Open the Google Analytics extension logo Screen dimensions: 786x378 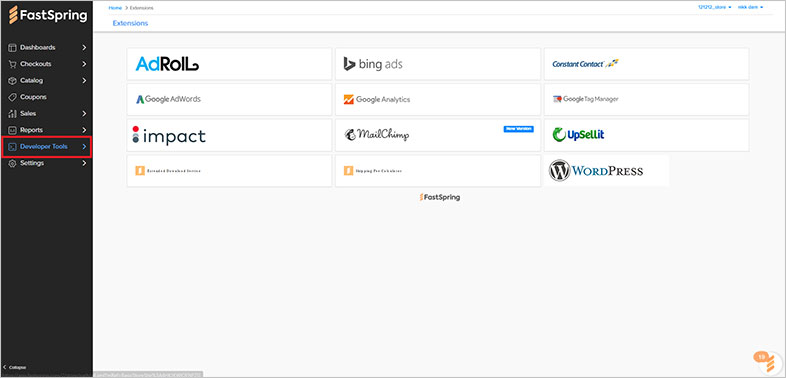[x=376, y=99]
